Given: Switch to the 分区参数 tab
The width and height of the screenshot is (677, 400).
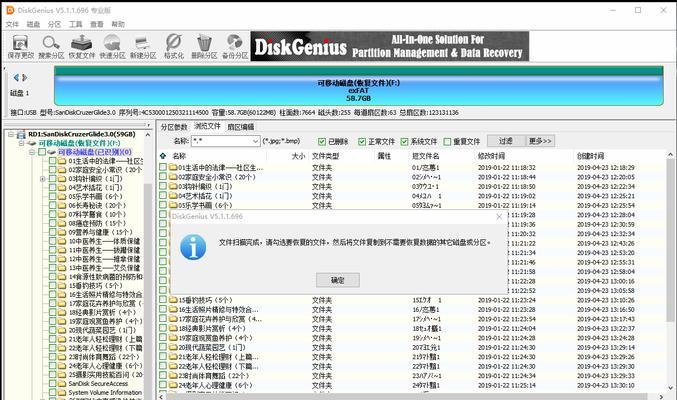Looking at the screenshot, I should 174,127.
